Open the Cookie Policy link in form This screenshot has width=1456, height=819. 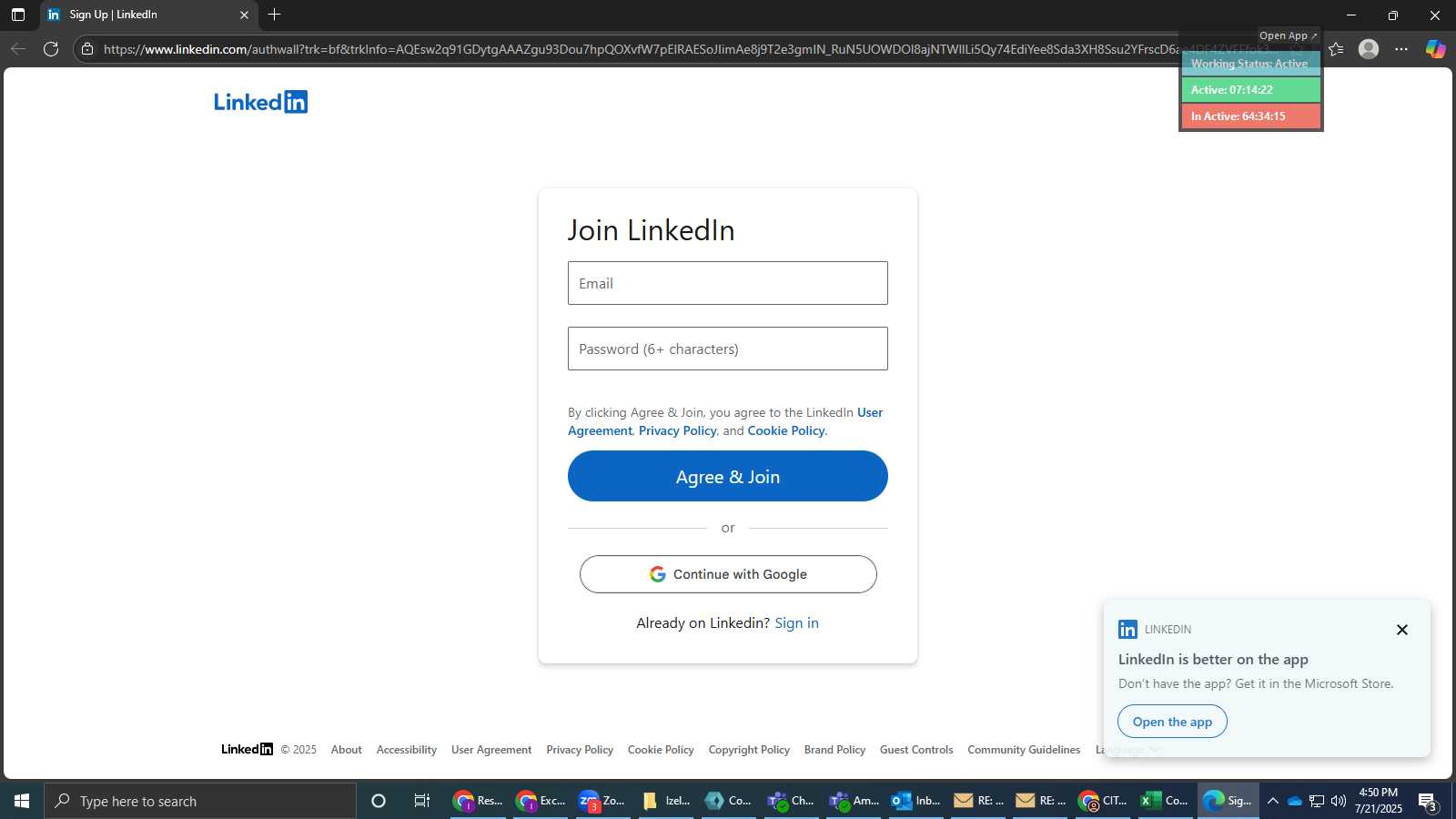pyautogui.click(x=786, y=430)
